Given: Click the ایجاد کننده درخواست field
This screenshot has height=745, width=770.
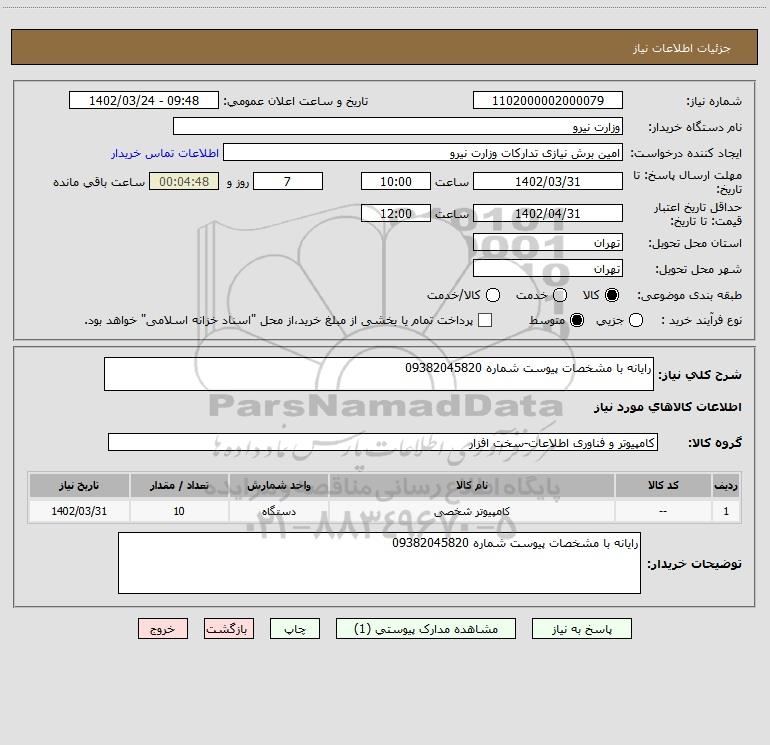Looking at the screenshot, I should [x=423, y=152].
